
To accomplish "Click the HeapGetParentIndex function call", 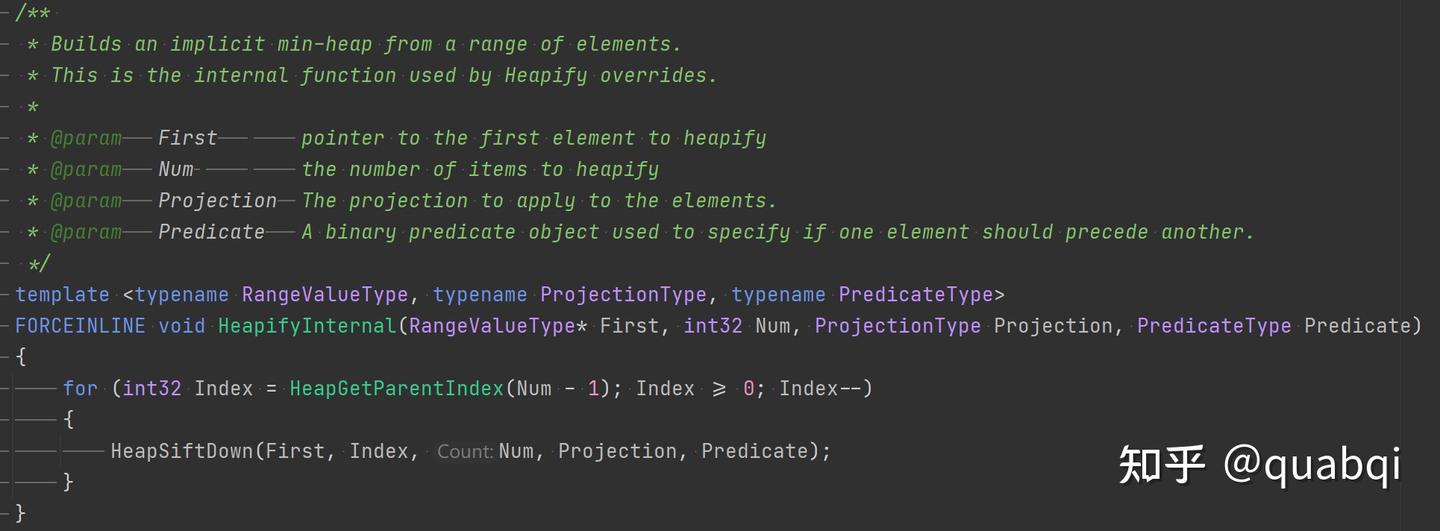I will point(396,388).
